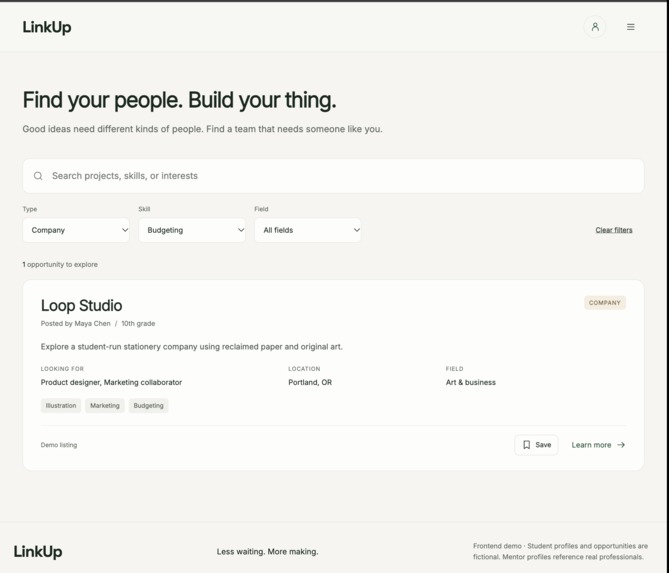This screenshot has height=573, width=669.
Task: Click the stationery company description text
Action: tap(192, 346)
